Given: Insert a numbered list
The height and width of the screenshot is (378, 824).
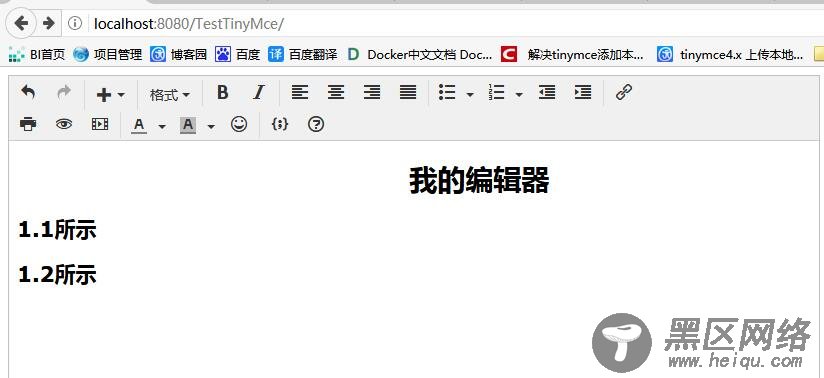Looking at the screenshot, I should [x=497, y=93].
